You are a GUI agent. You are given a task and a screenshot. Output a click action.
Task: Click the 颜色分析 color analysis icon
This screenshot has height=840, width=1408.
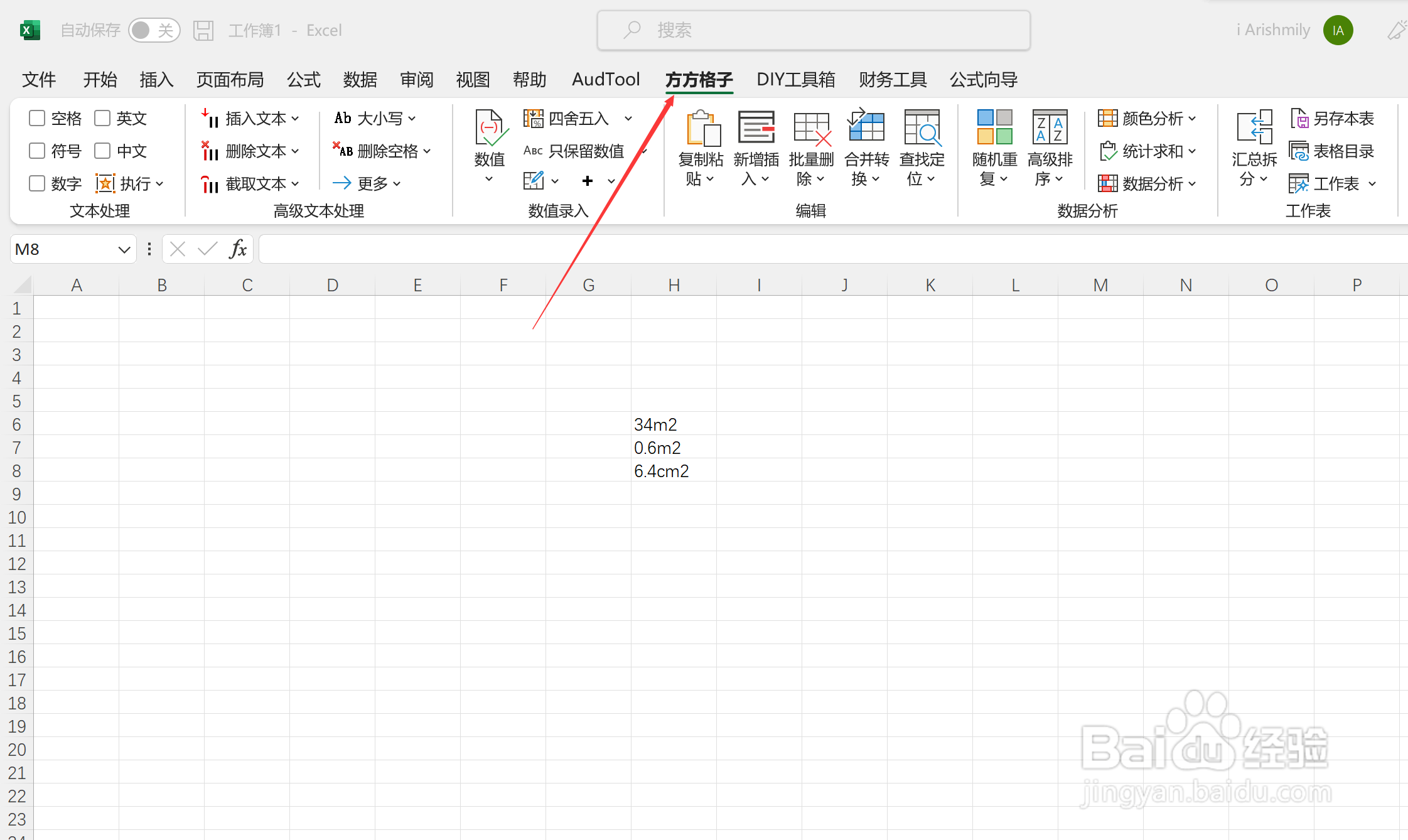(x=1108, y=118)
